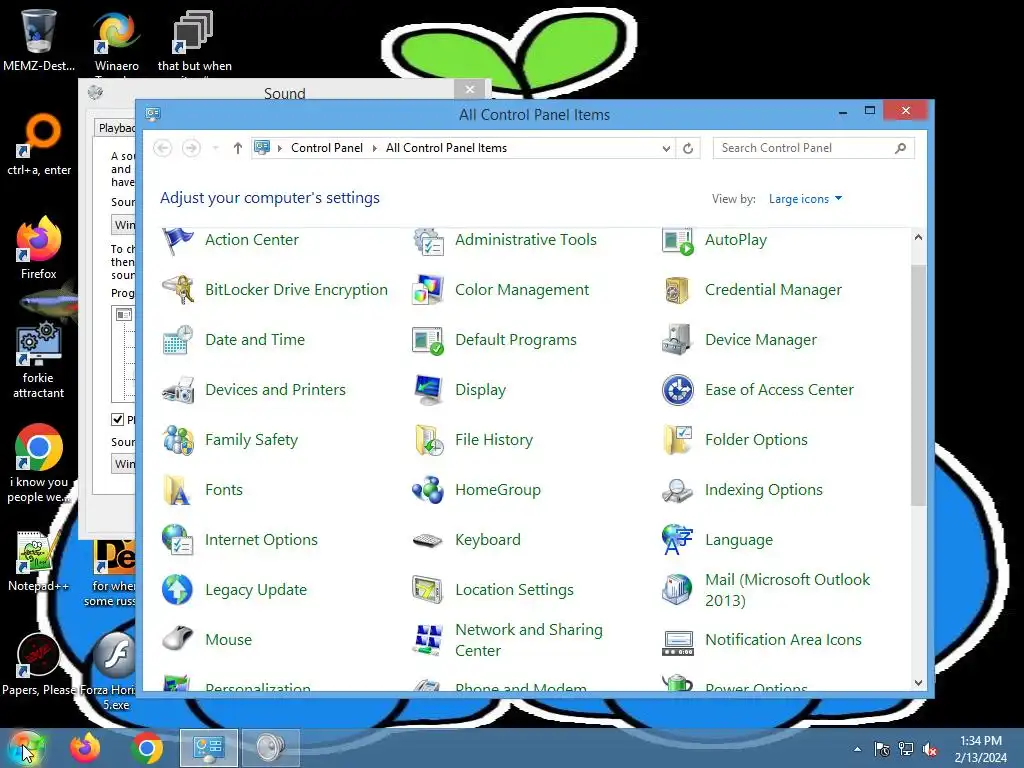Select the All Control Panel Items breadcrumb
The height and width of the screenshot is (768, 1024).
pyautogui.click(x=446, y=148)
